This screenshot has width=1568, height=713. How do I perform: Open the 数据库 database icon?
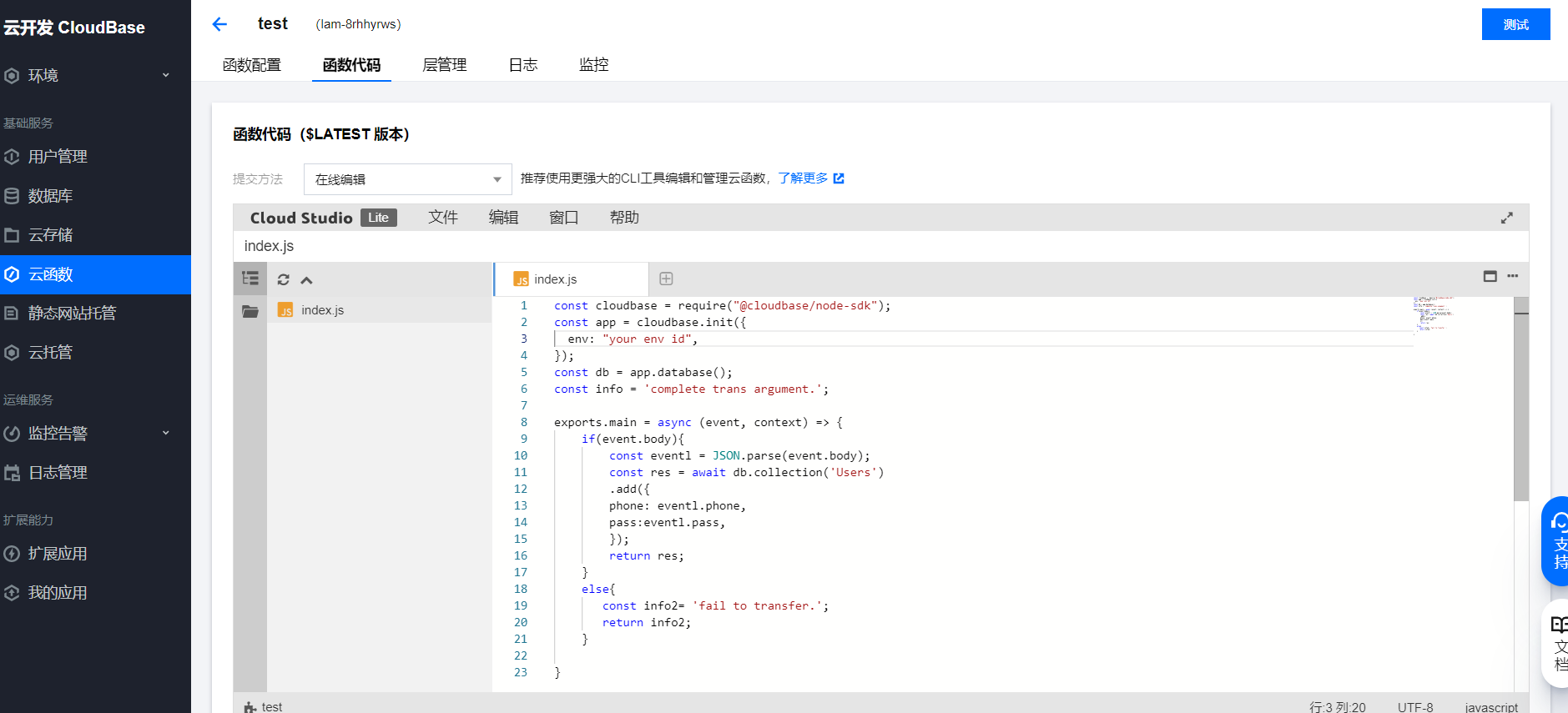12,196
